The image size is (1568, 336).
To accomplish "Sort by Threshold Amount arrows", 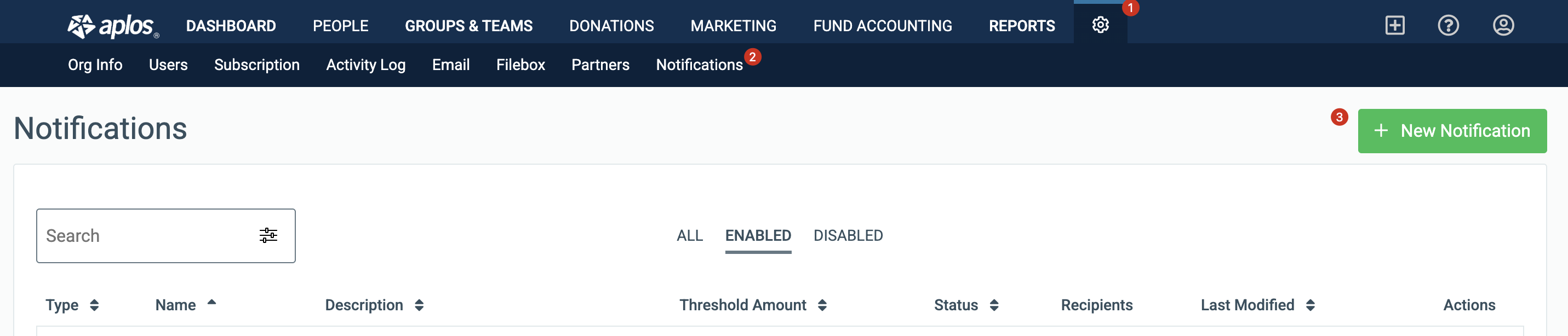I will point(822,305).
